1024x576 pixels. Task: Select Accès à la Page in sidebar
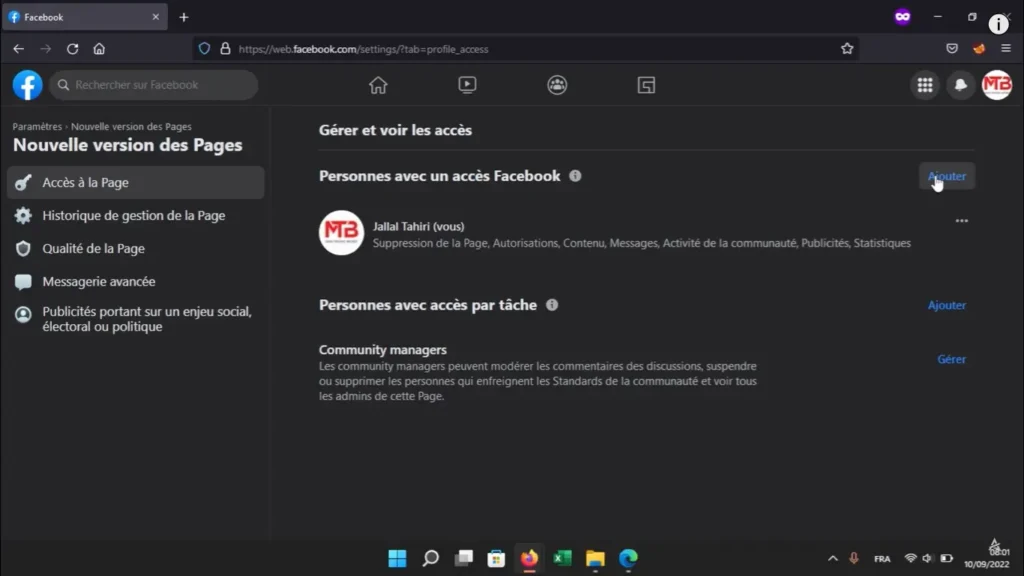[x=136, y=182]
